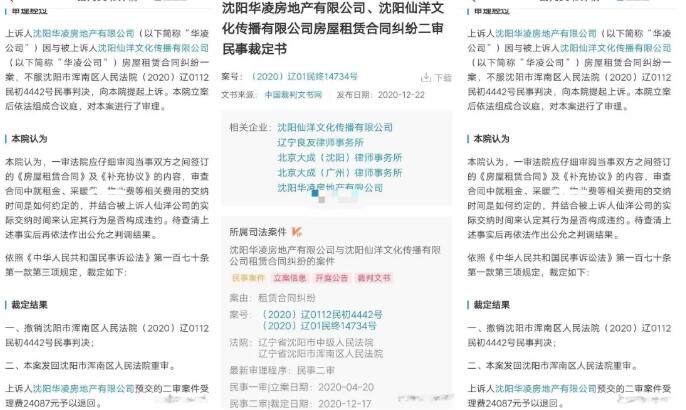Select the 裁判文书 tag
This screenshot has width=686, height=410.
pyautogui.click(x=374, y=278)
